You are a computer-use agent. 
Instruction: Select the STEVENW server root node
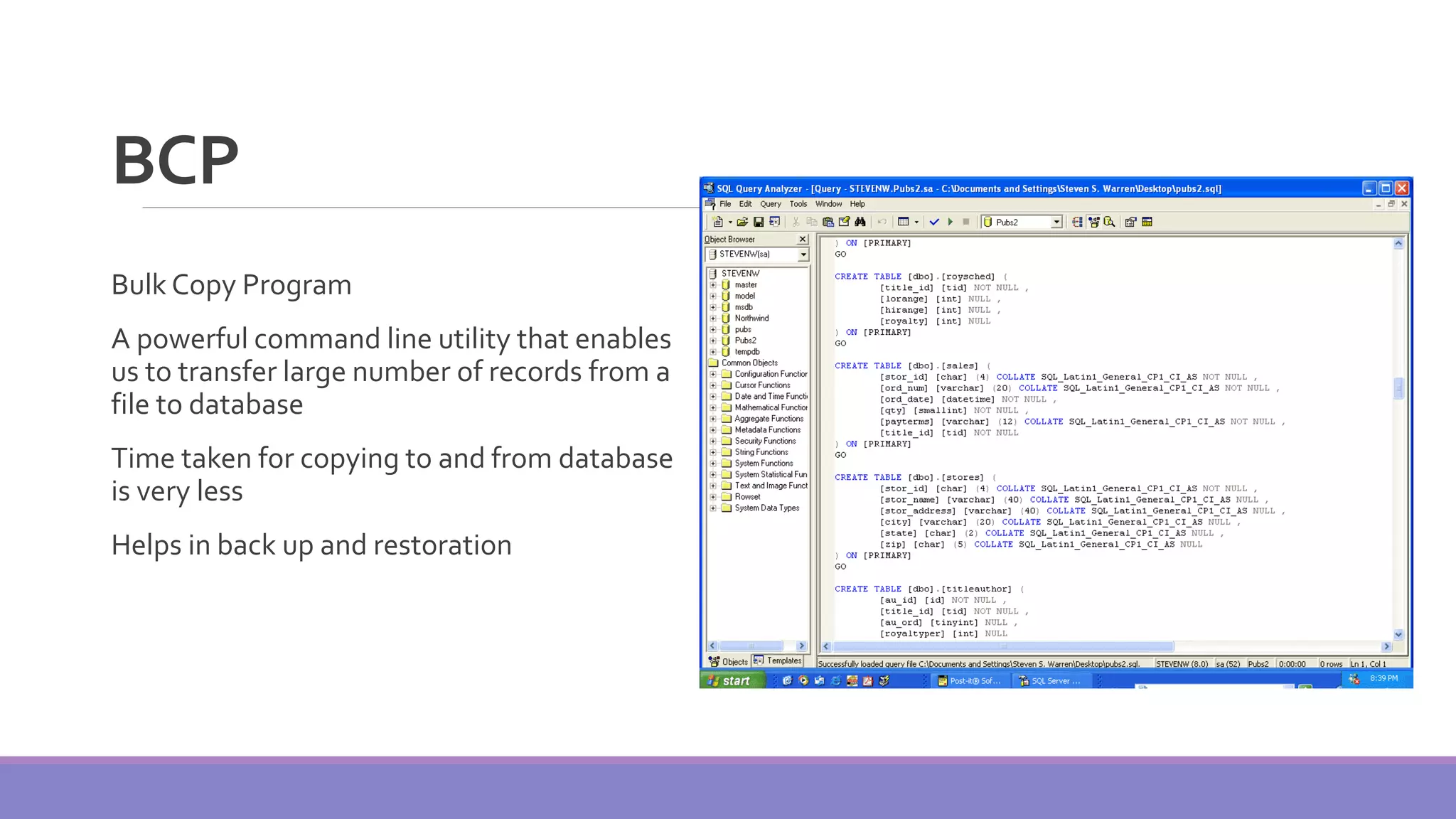pos(740,274)
